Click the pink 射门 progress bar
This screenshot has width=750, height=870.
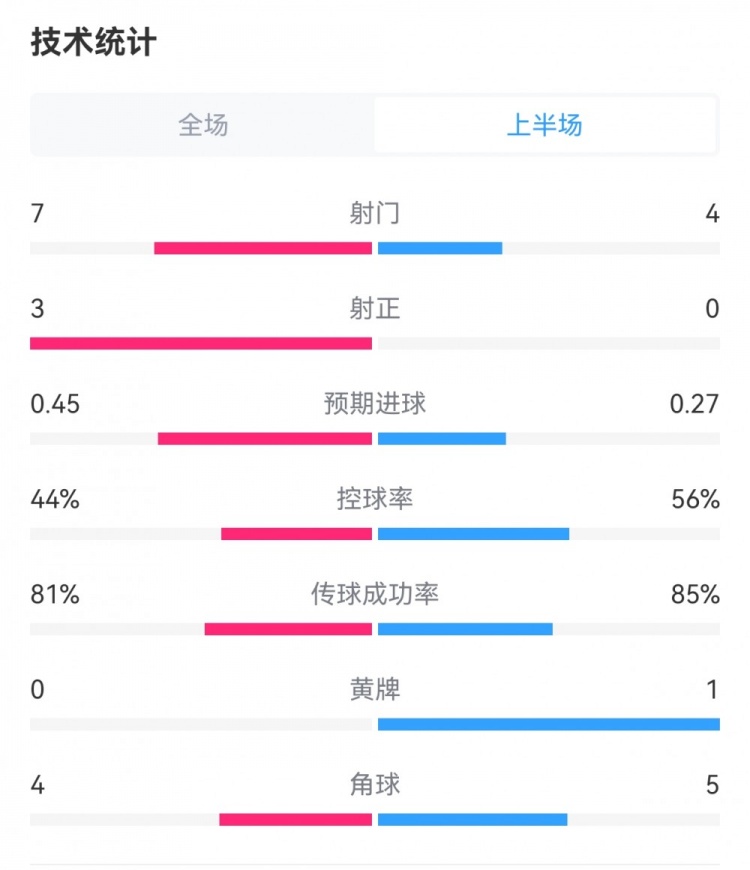[263, 248]
